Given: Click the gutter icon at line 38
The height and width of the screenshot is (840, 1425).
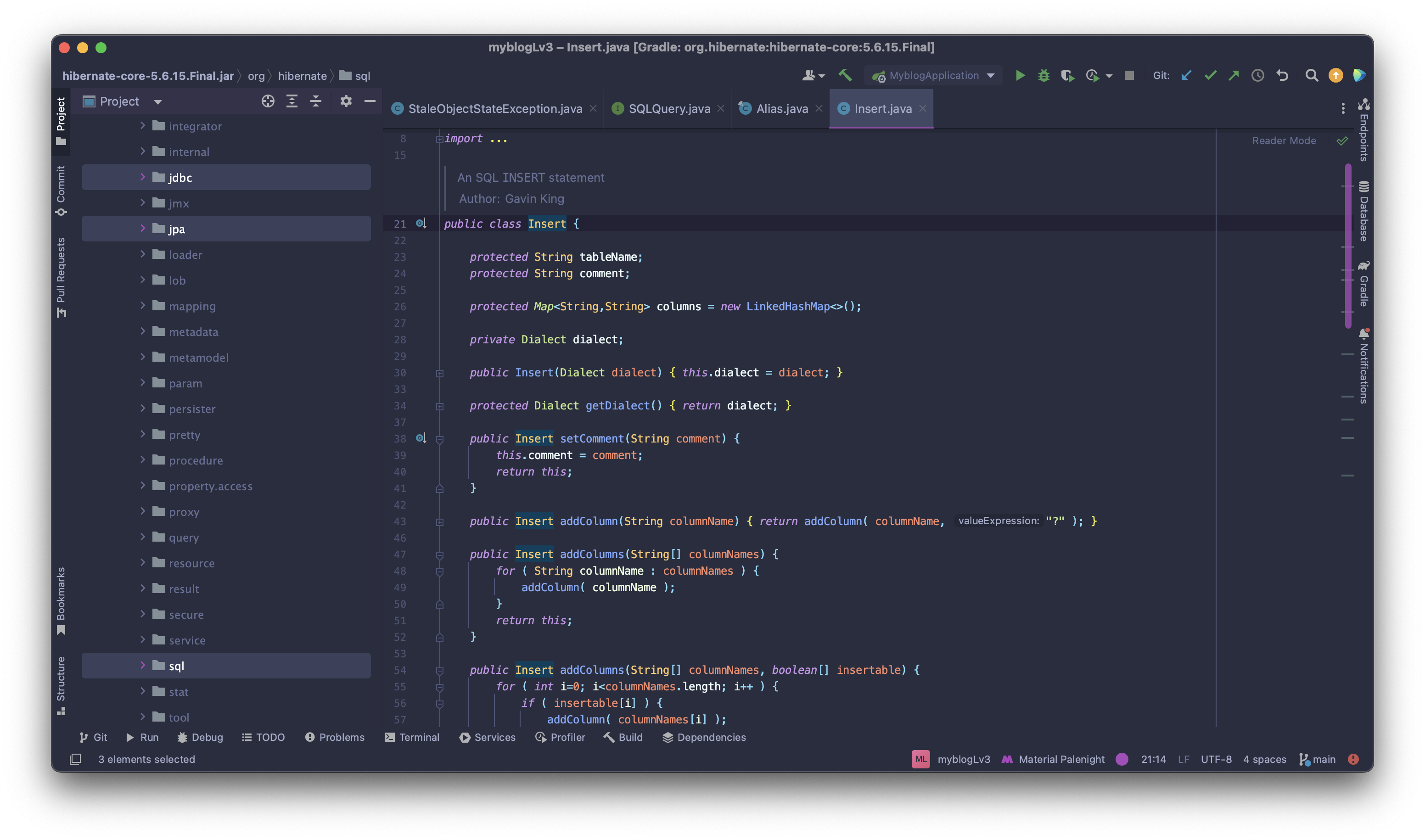Looking at the screenshot, I should coord(421,438).
